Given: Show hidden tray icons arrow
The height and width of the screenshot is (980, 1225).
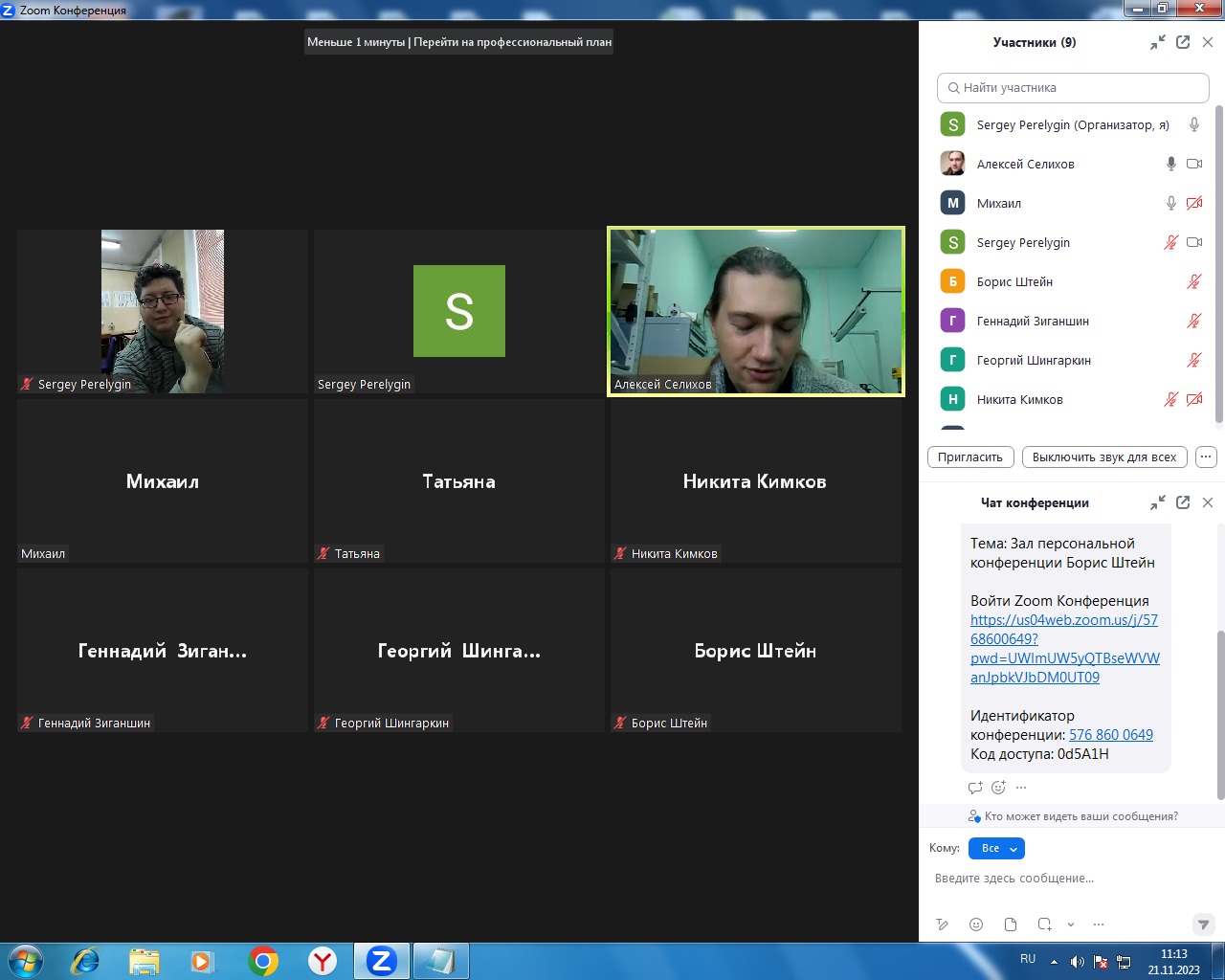Looking at the screenshot, I should [1054, 962].
